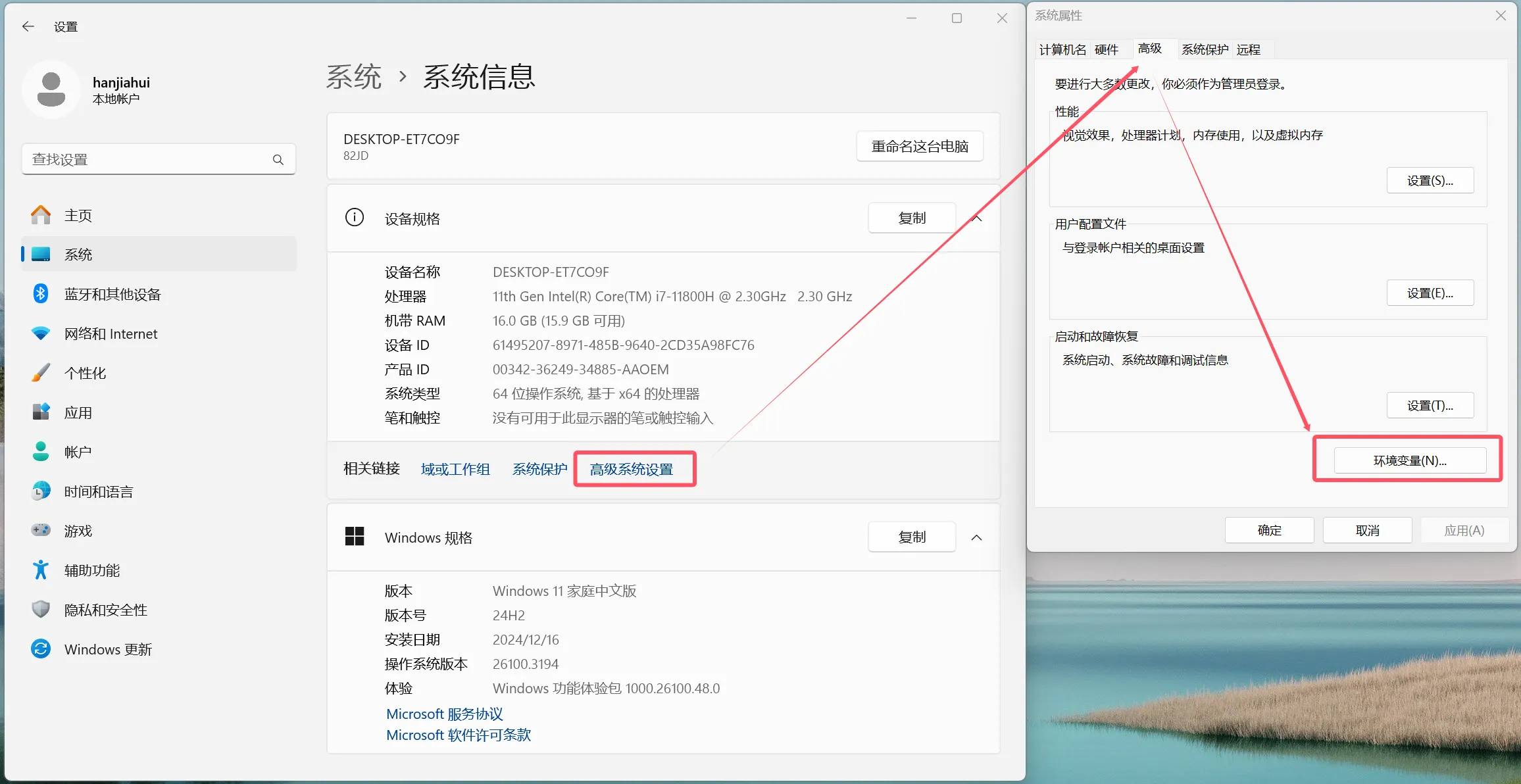
Task: Click the install date 2024/12/16
Action: tap(526, 640)
